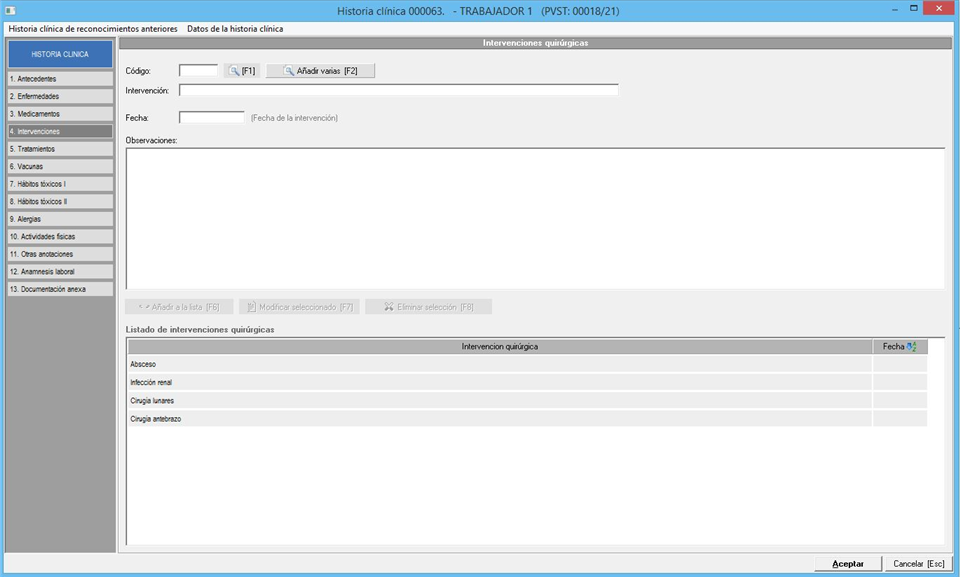The width and height of the screenshot is (960, 577).
Task: Click the Aceptar button
Action: pos(848,564)
